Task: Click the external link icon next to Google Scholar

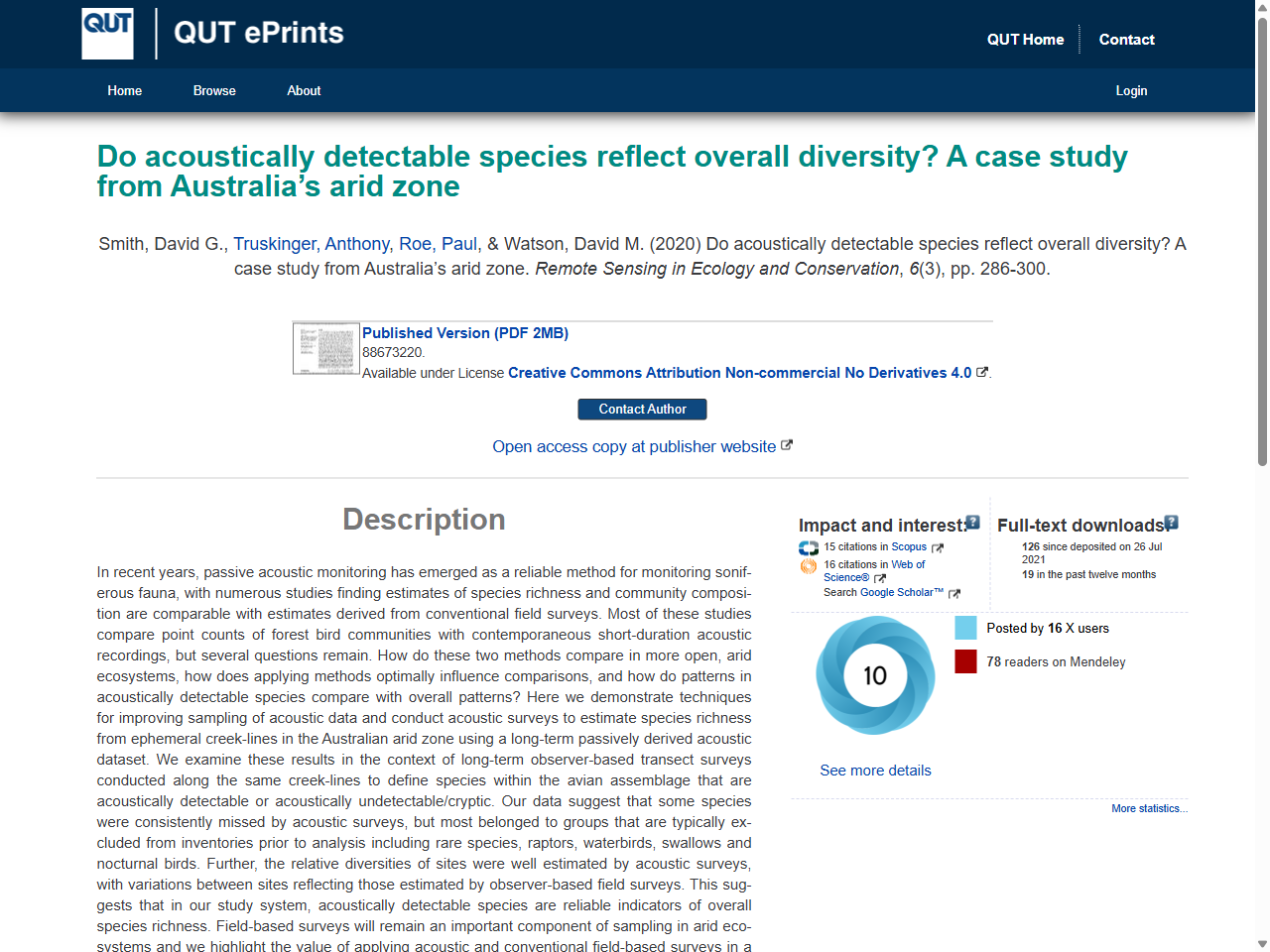Action: click(x=954, y=594)
